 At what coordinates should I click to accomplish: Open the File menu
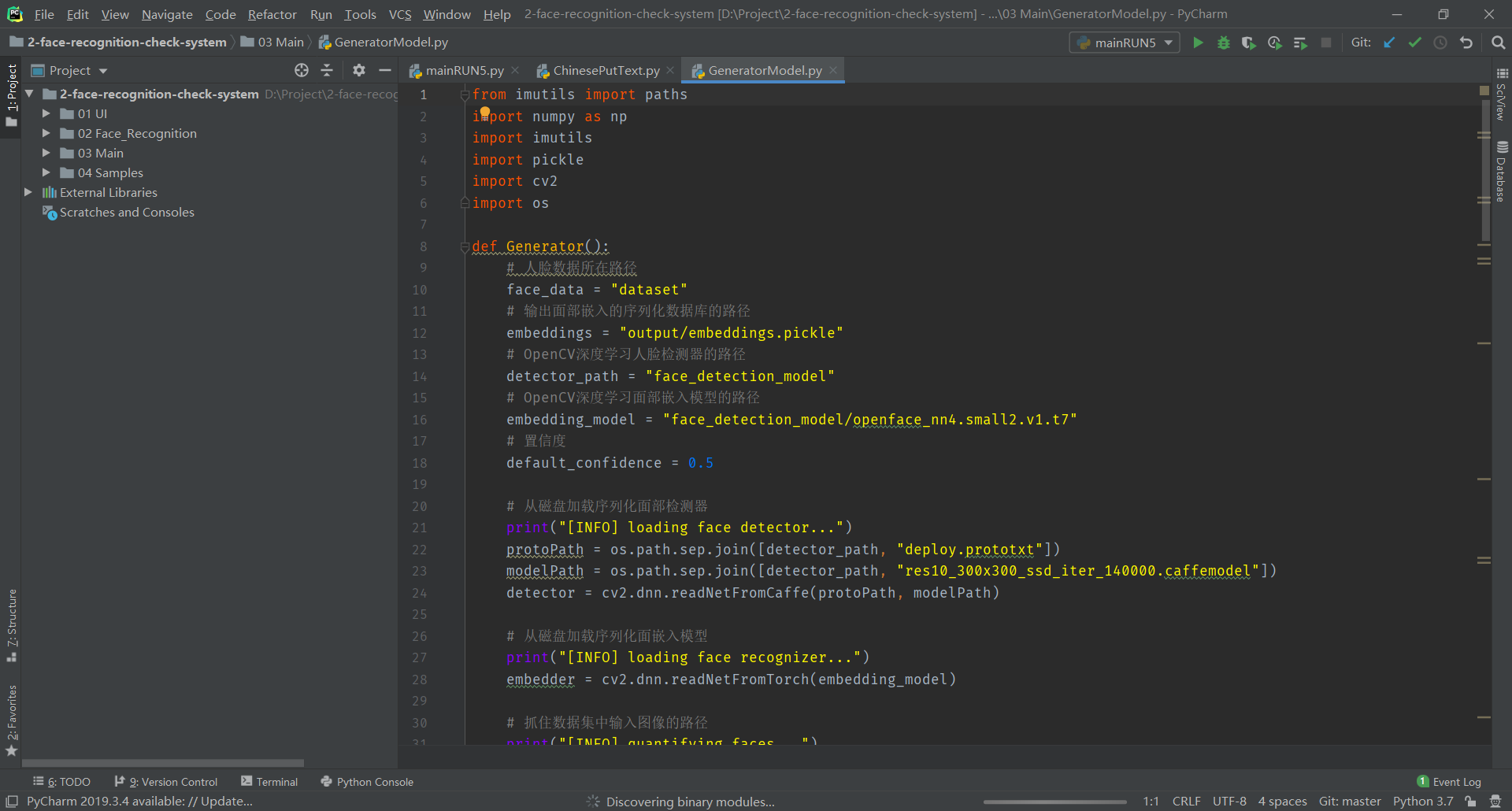pyautogui.click(x=44, y=14)
